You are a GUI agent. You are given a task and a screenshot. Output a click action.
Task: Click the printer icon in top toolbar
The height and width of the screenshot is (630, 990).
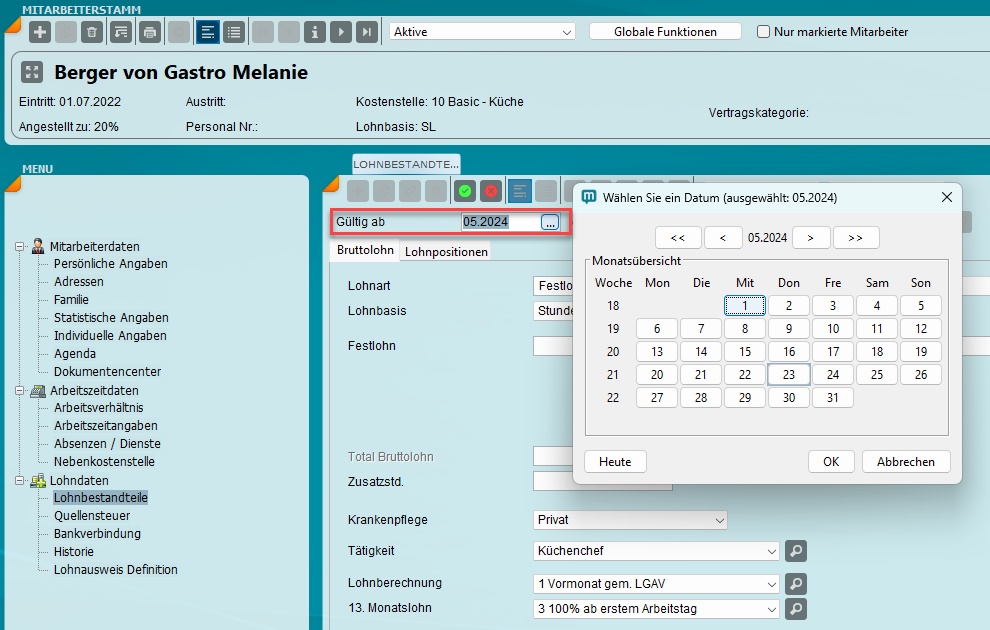(149, 32)
